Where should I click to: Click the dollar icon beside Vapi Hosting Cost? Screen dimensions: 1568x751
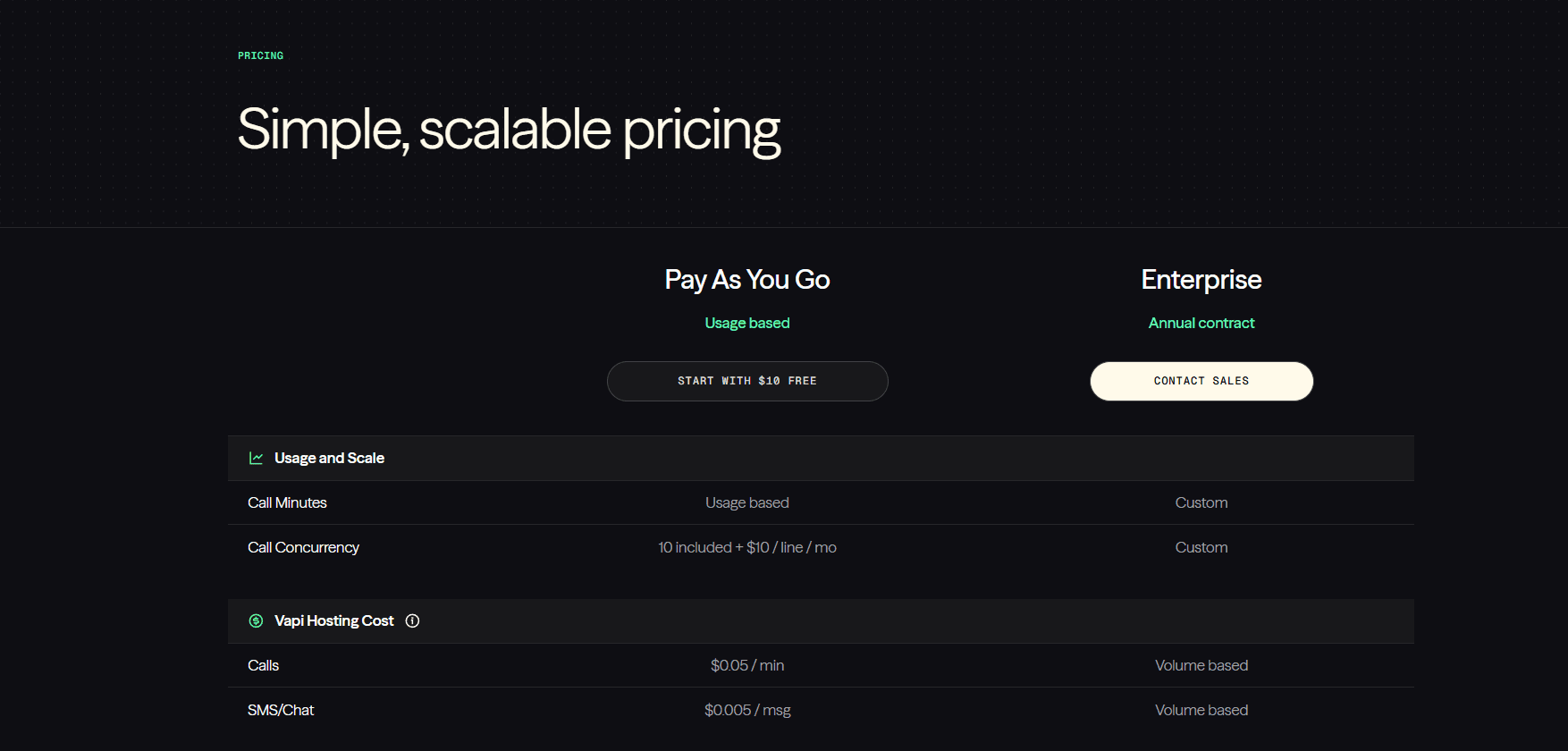click(256, 620)
